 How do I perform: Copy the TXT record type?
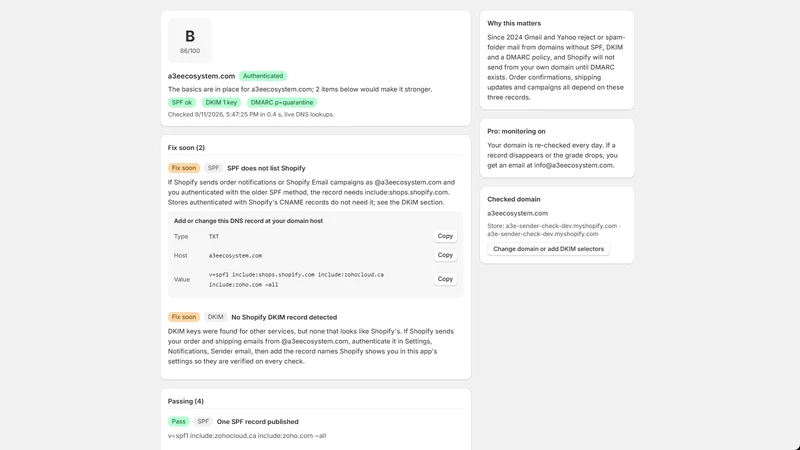(x=445, y=236)
